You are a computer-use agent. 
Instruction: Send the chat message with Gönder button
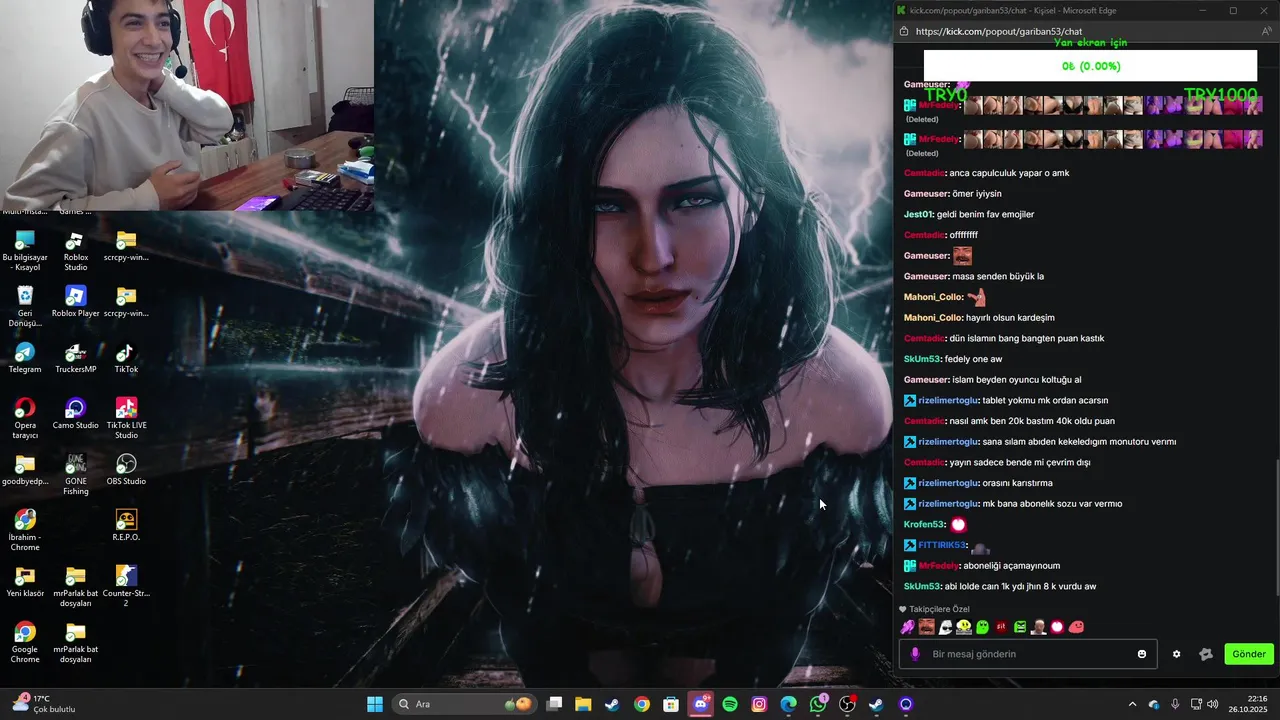click(1249, 654)
